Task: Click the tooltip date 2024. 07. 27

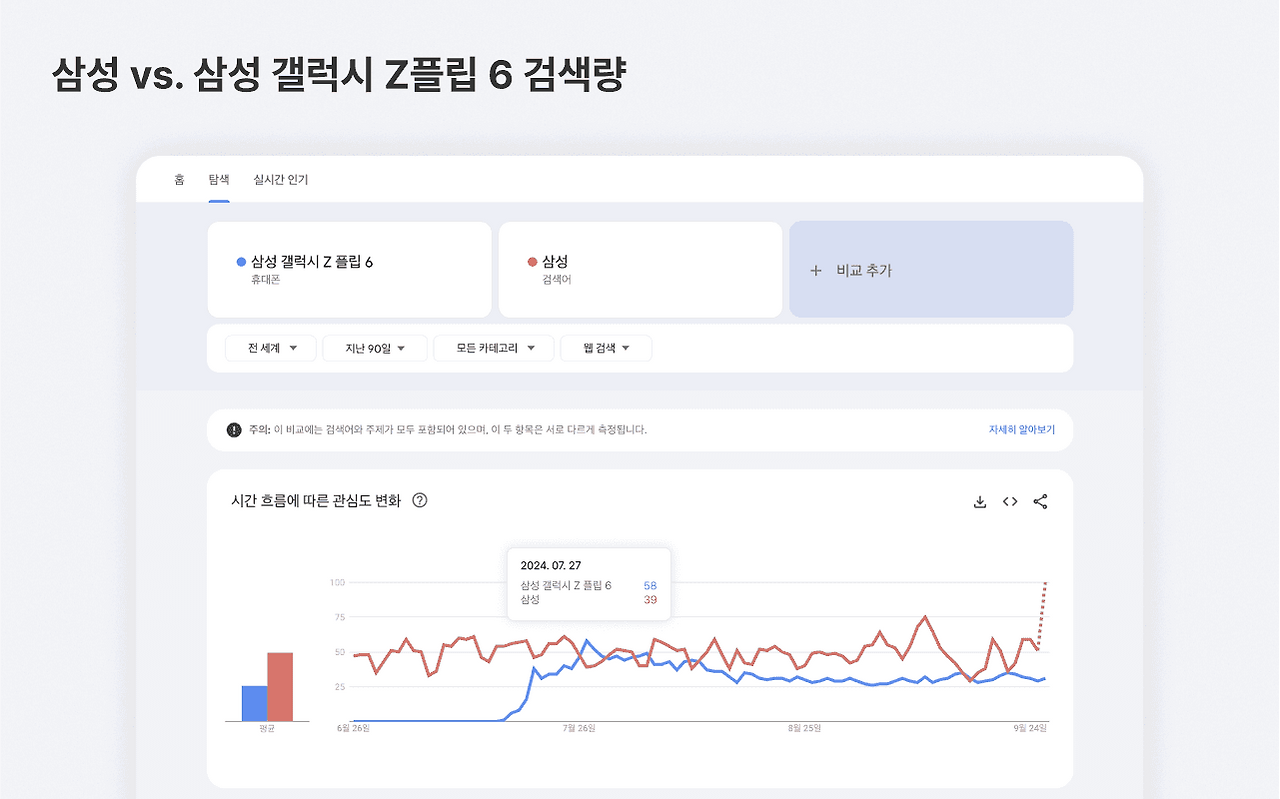Action: point(551,566)
